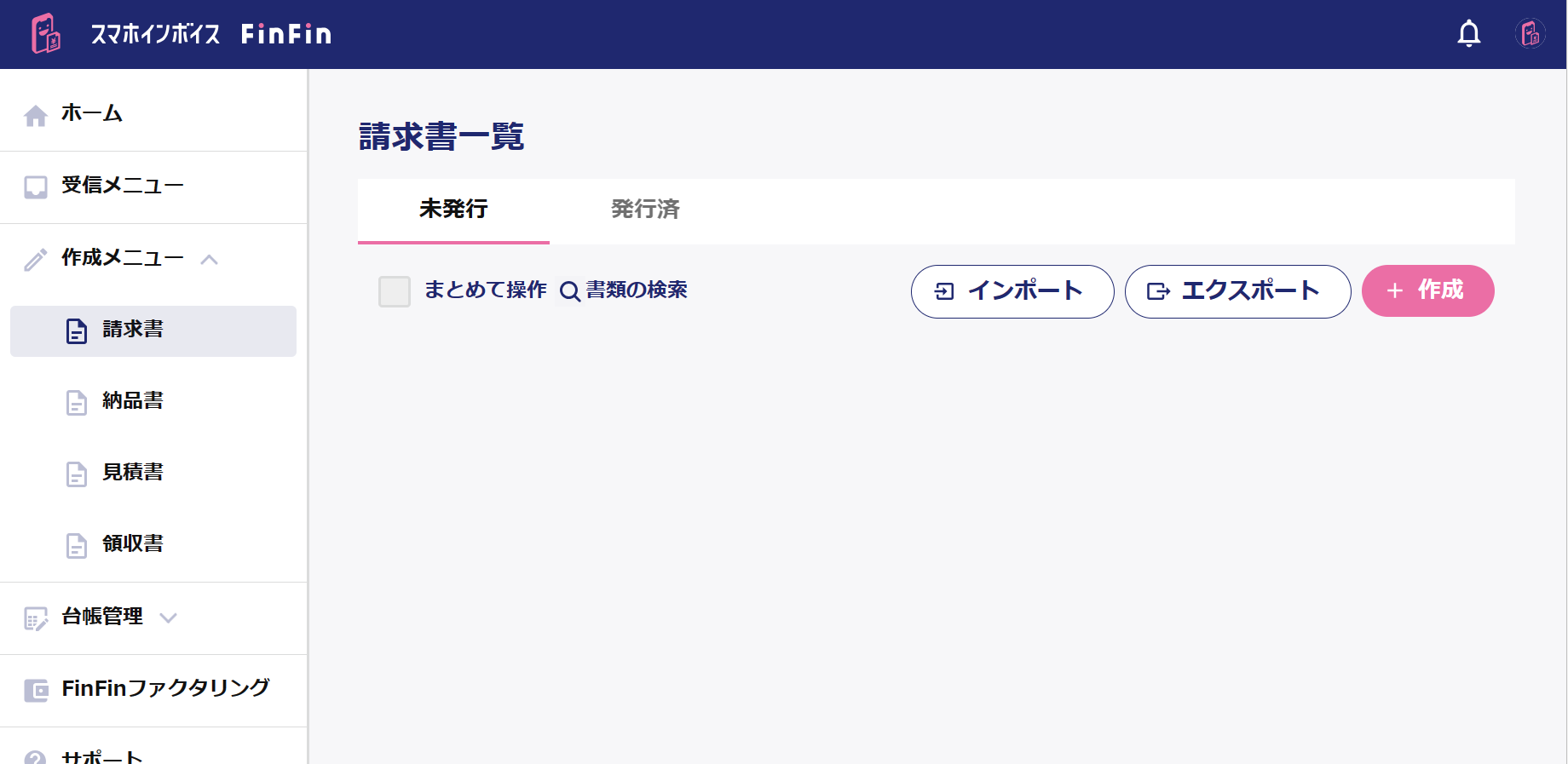Select 請求書 in the sidebar
The height and width of the screenshot is (764, 1568).
tap(153, 331)
